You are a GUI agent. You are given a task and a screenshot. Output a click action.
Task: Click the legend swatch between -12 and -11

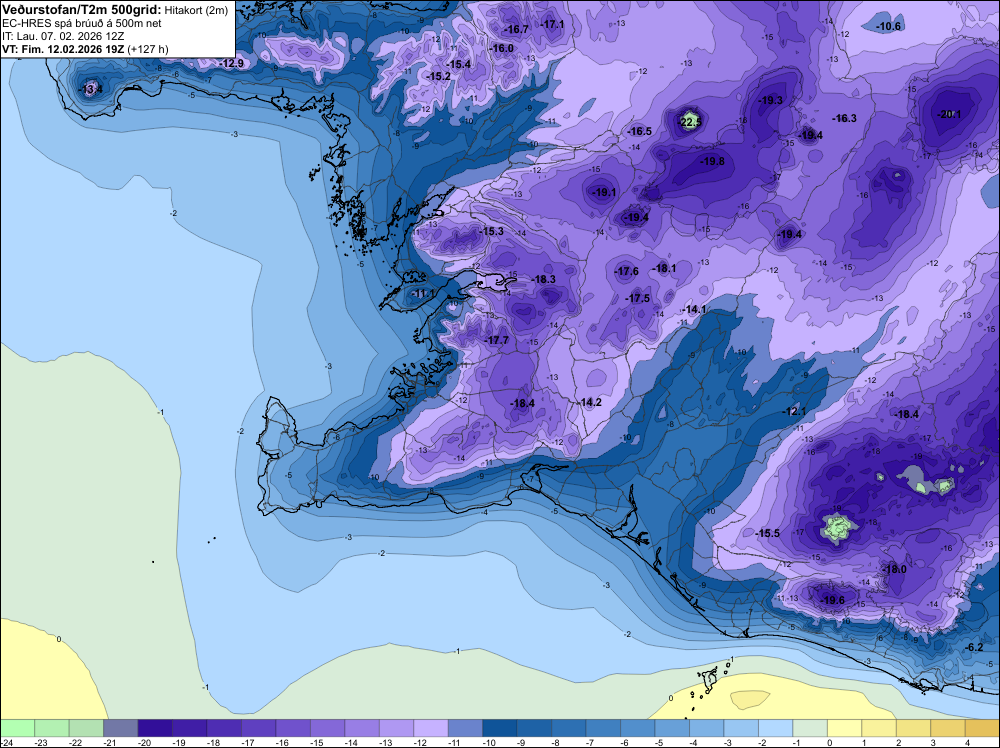(x=430, y=728)
